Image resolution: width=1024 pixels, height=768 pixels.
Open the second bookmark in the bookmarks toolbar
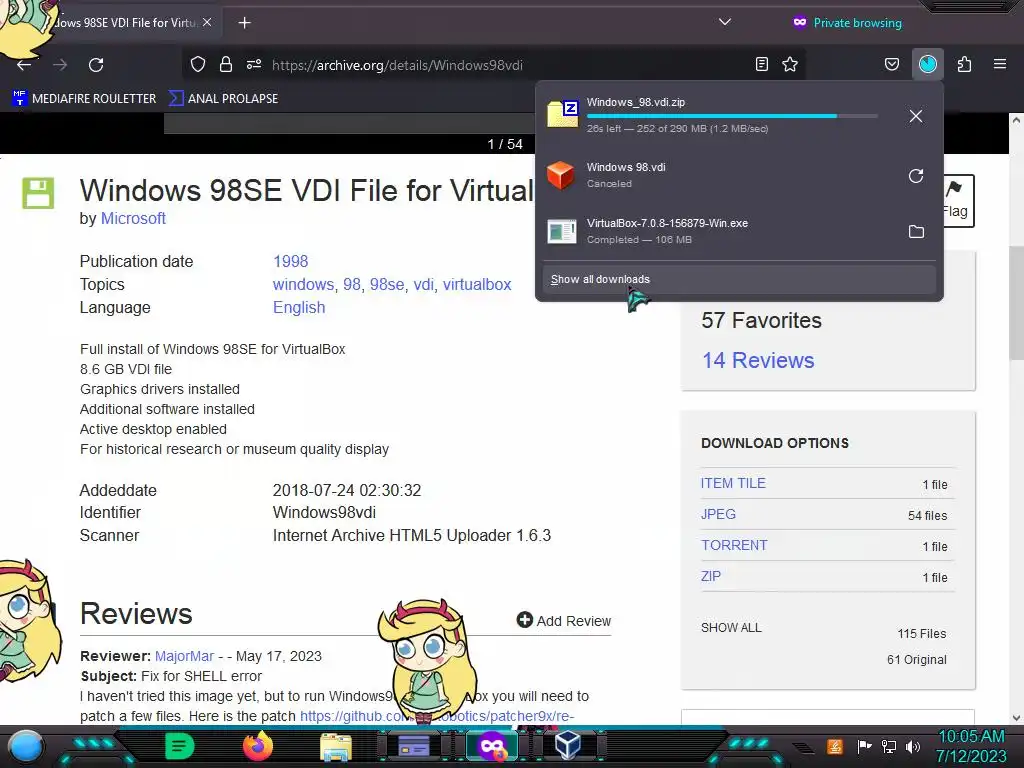[223, 99]
